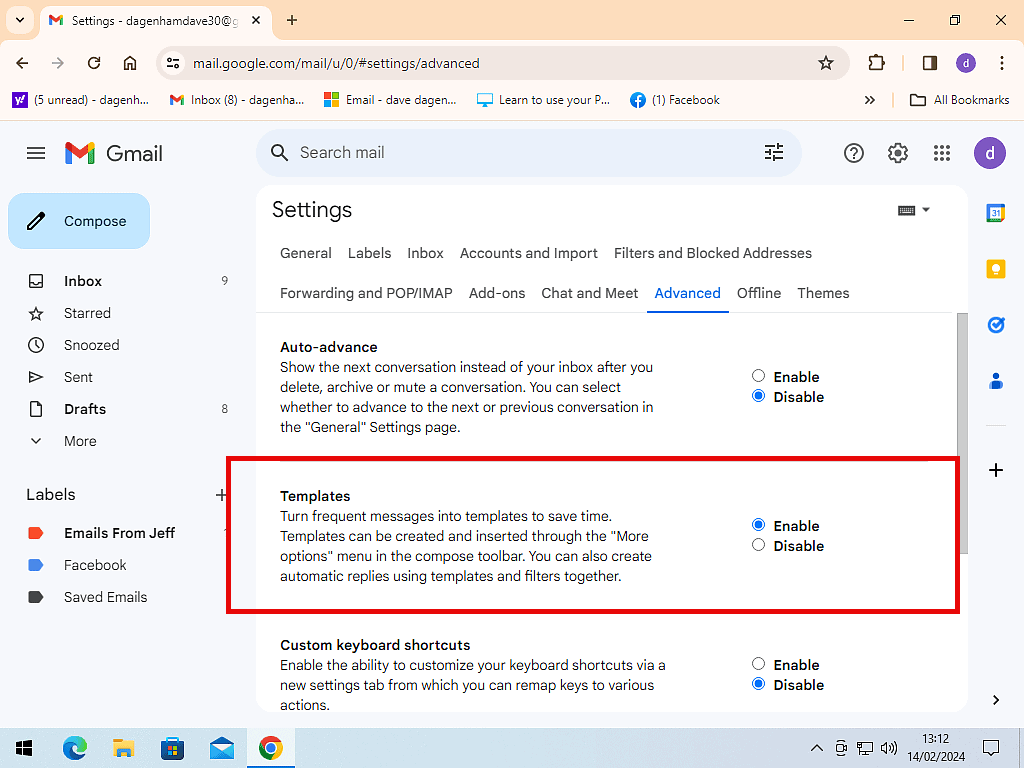Open Google Calendar side panel
The height and width of the screenshot is (768, 1024).
click(x=995, y=213)
